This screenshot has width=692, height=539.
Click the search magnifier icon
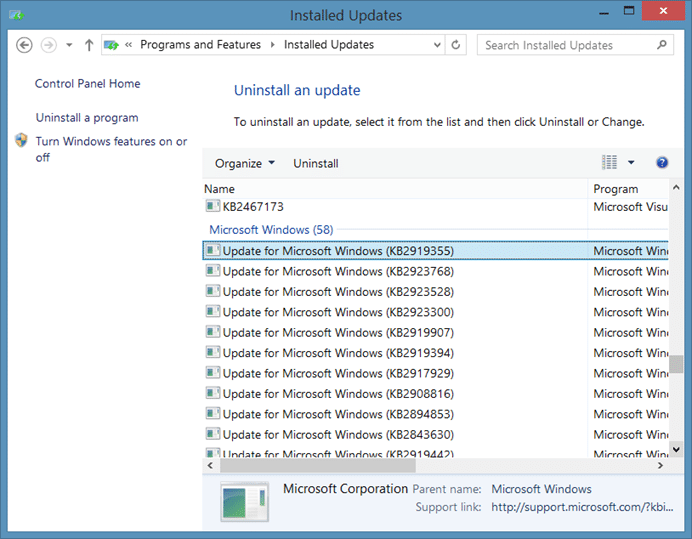662,45
